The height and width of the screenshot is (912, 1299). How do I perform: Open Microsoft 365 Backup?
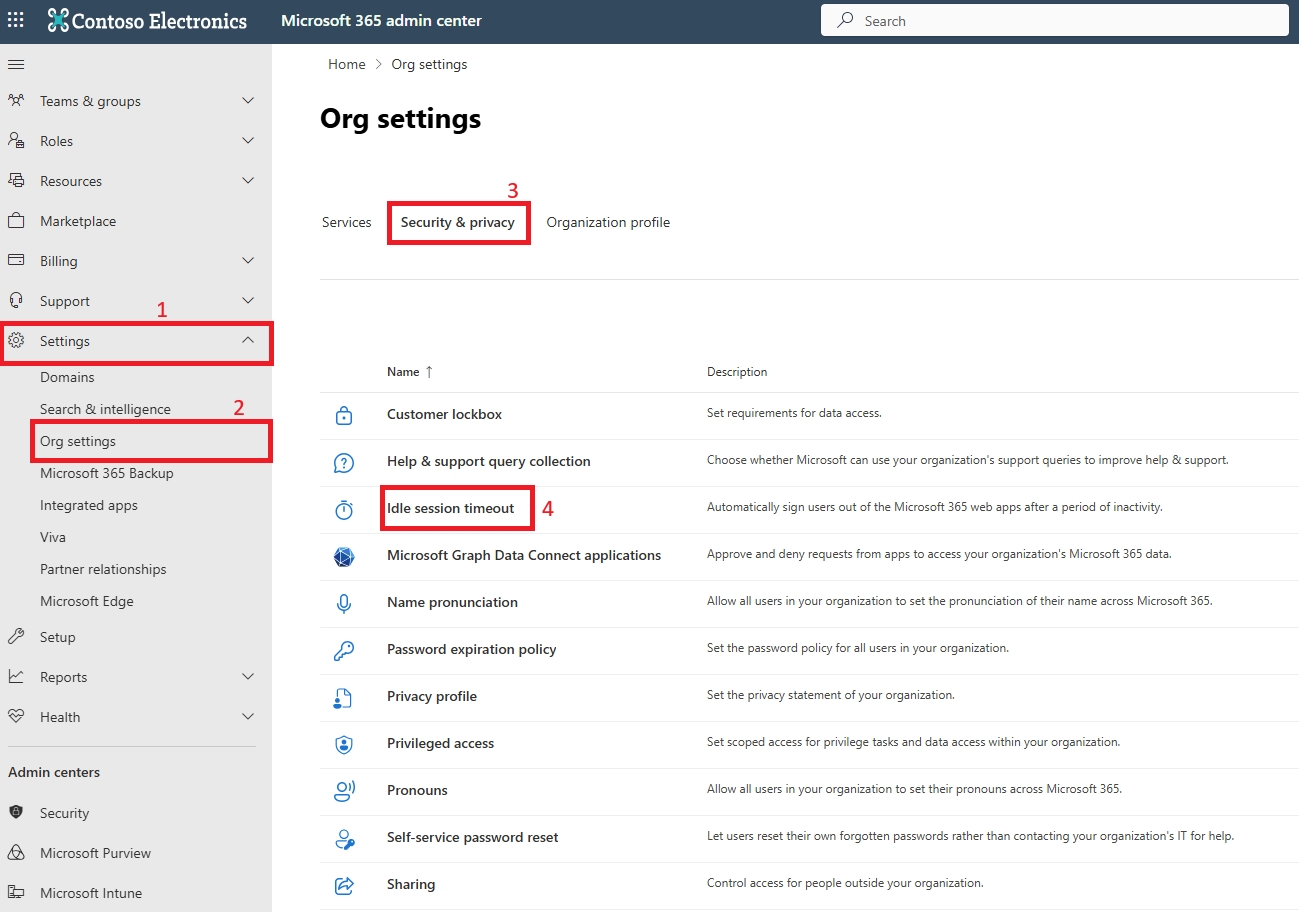click(107, 473)
